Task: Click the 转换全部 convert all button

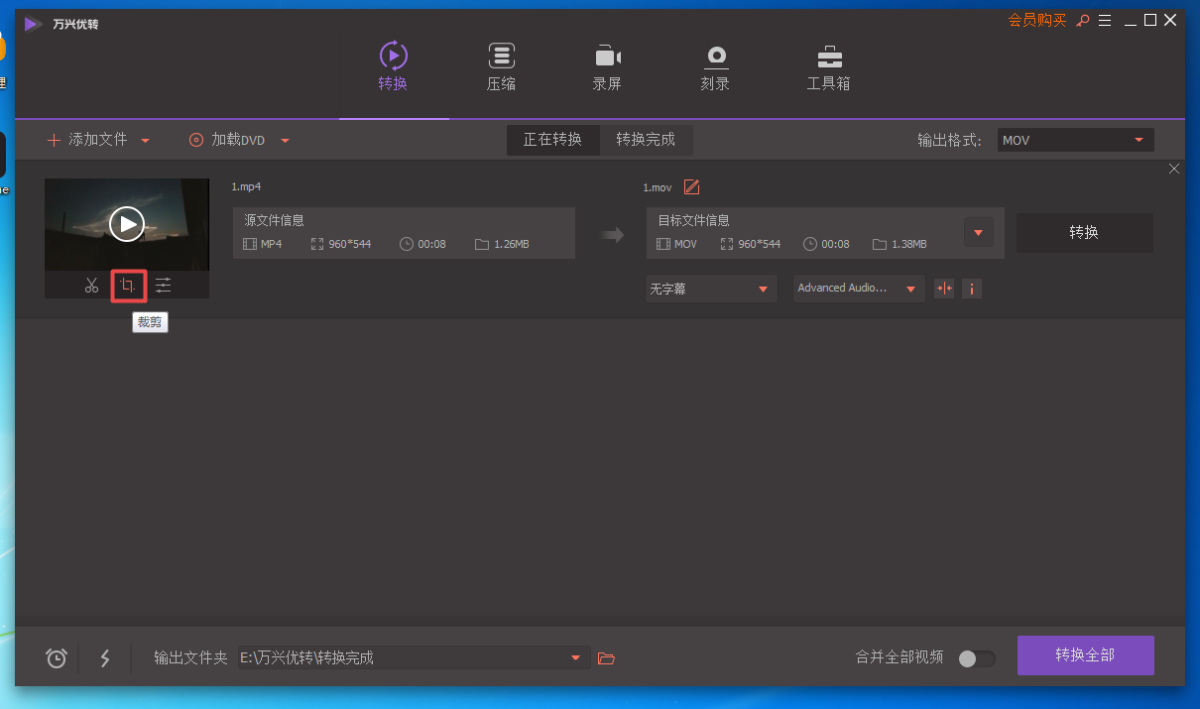Action: tap(1085, 655)
